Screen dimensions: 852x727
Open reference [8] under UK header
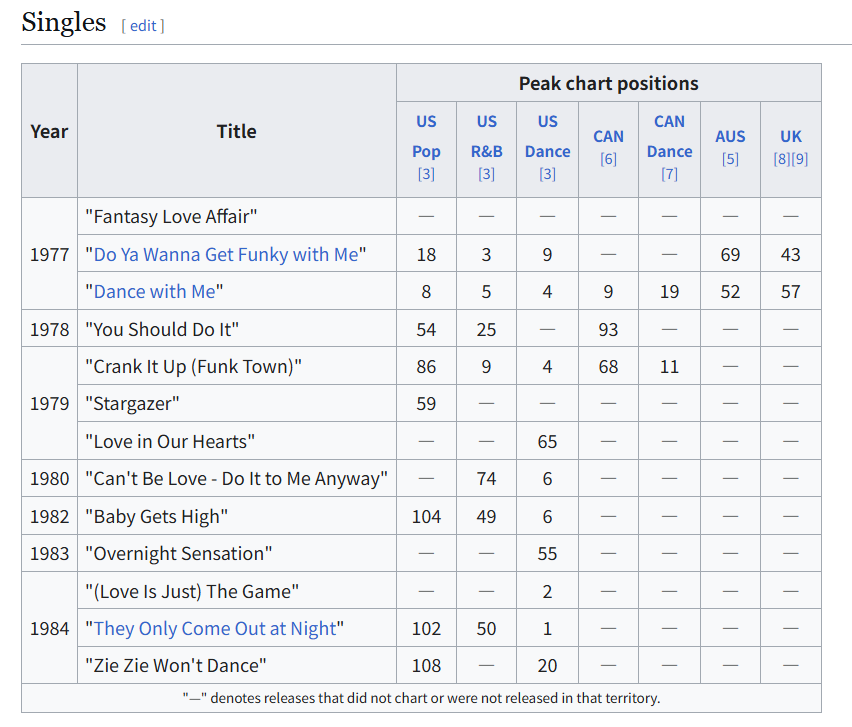782,159
